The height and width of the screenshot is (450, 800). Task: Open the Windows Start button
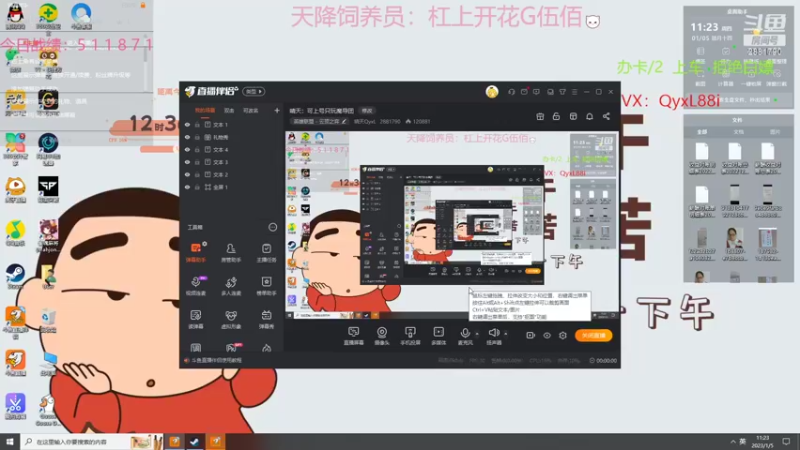(x=10, y=441)
